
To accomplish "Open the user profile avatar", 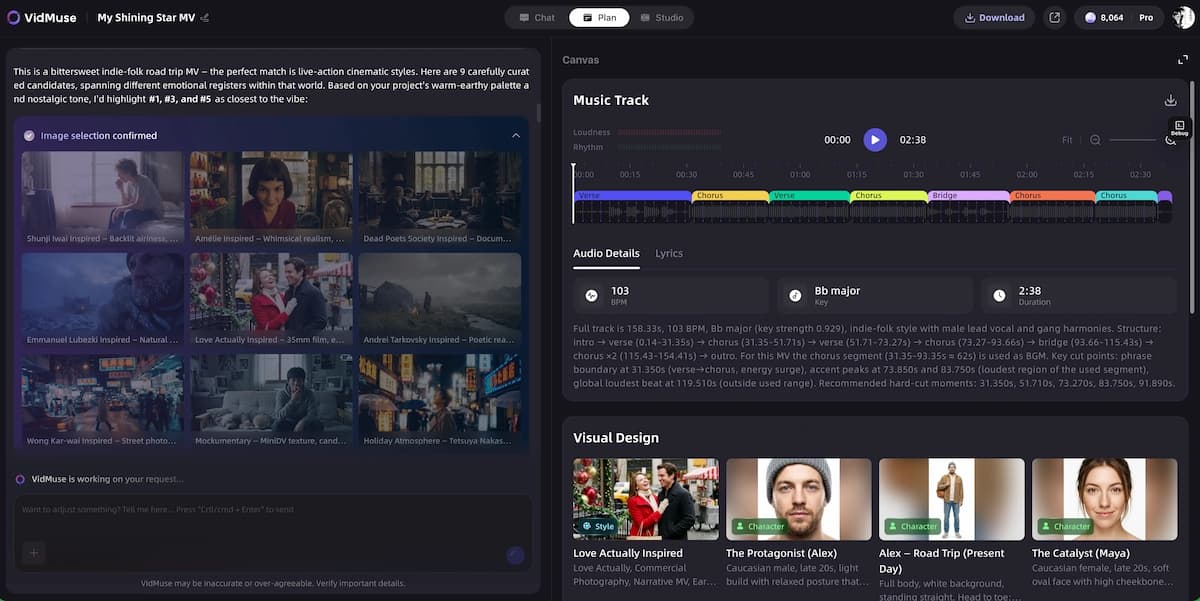I will click(1184, 17).
